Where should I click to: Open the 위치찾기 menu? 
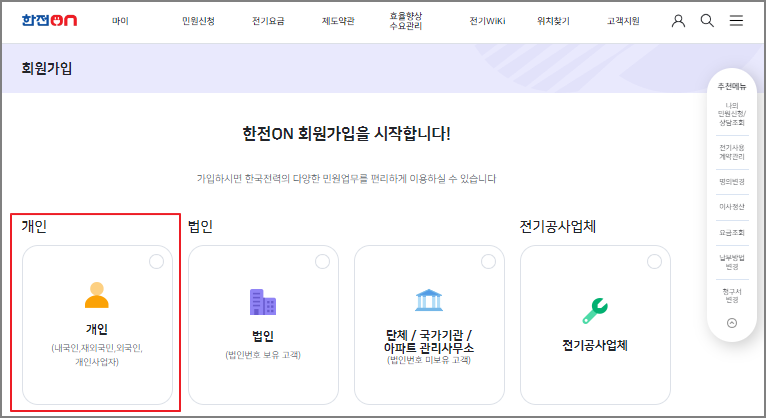tap(553, 21)
